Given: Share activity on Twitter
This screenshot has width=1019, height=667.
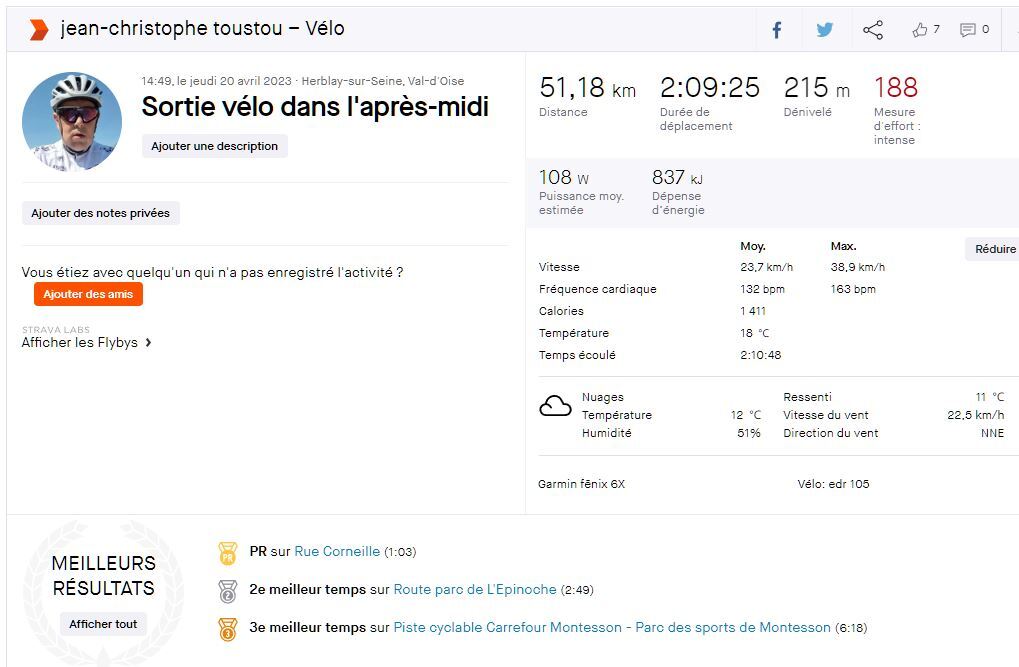Looking at the screenshot, I should pyautogui.click(x=824, y=30).
